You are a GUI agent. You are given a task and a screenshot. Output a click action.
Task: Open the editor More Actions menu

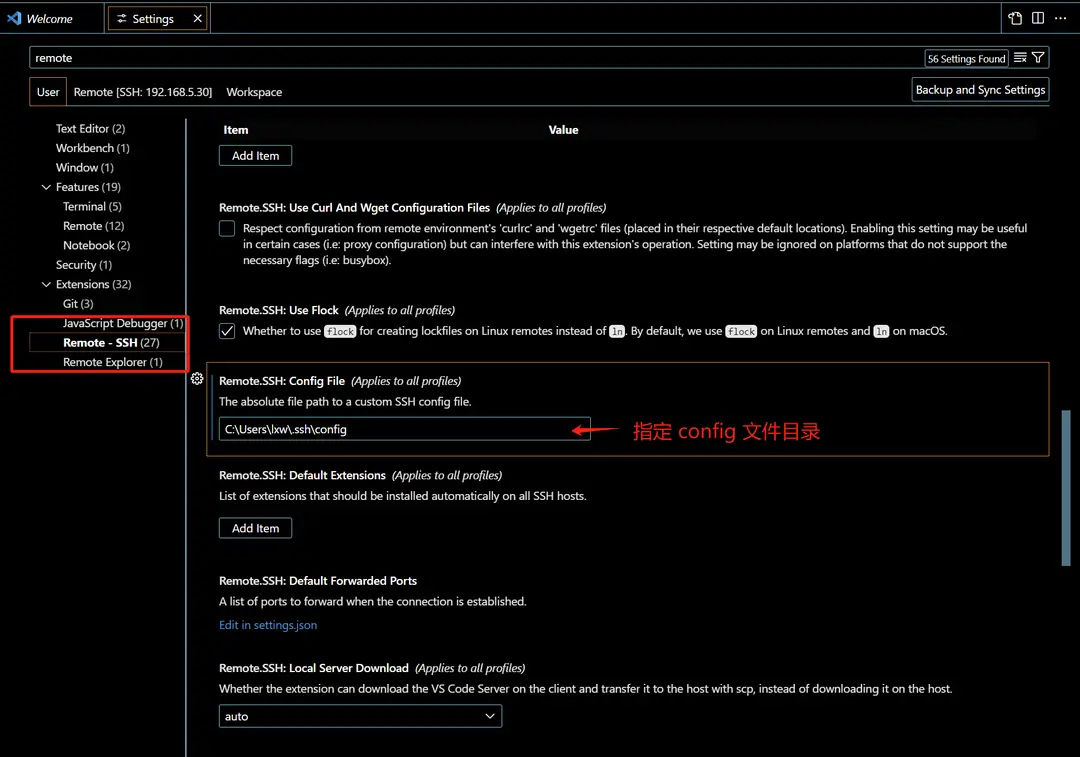pos(1060,19)
